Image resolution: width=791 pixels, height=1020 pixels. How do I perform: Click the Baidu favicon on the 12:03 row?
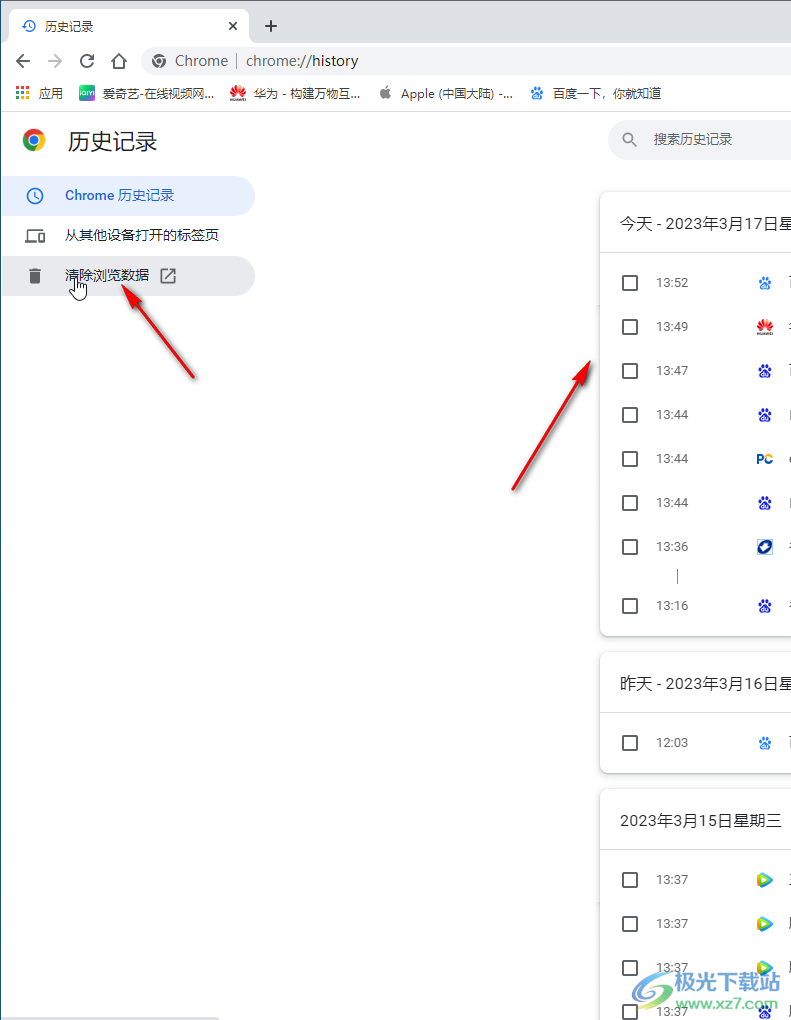point(765,743)
